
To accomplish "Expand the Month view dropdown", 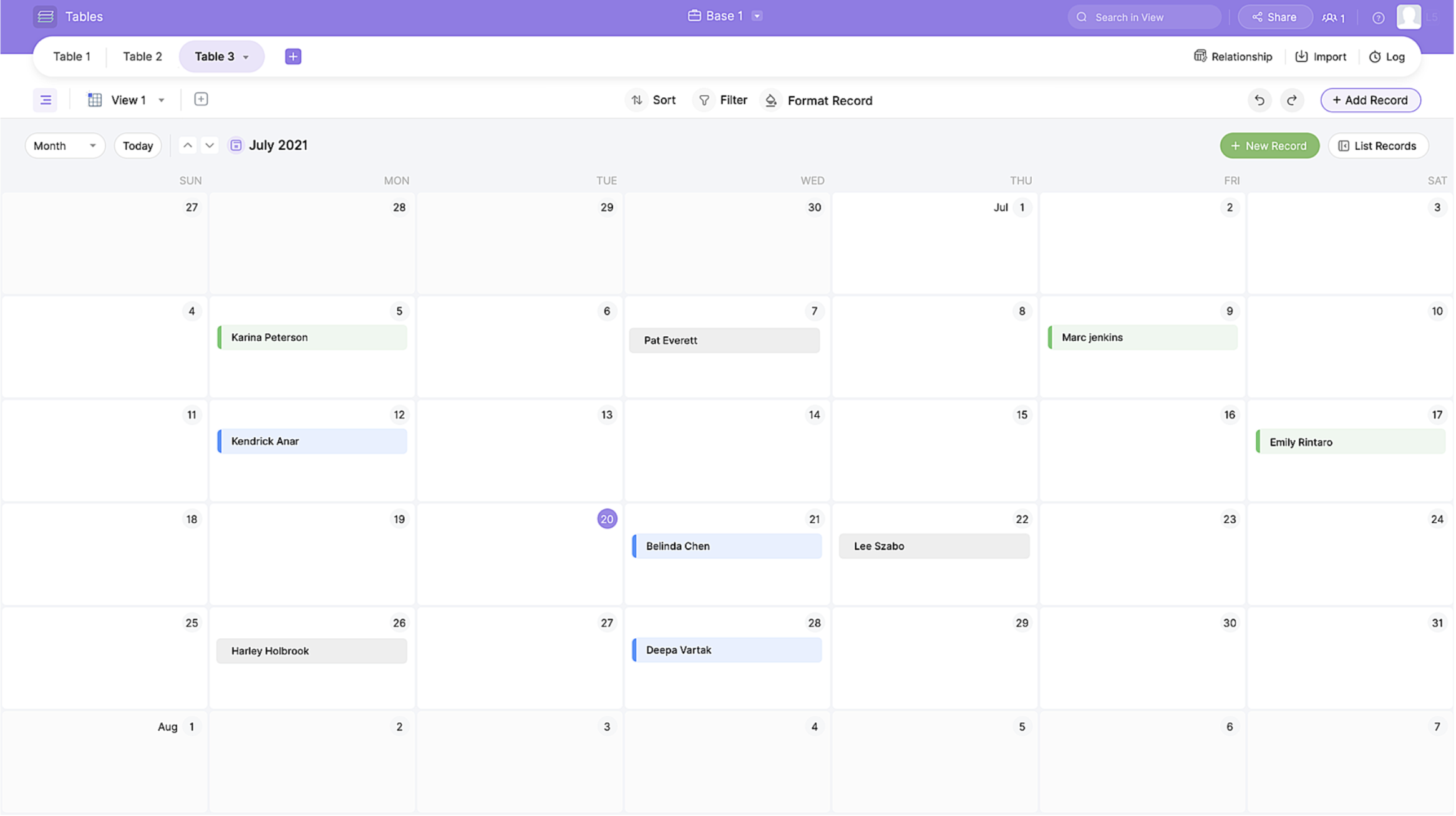I will coord(65,145).
